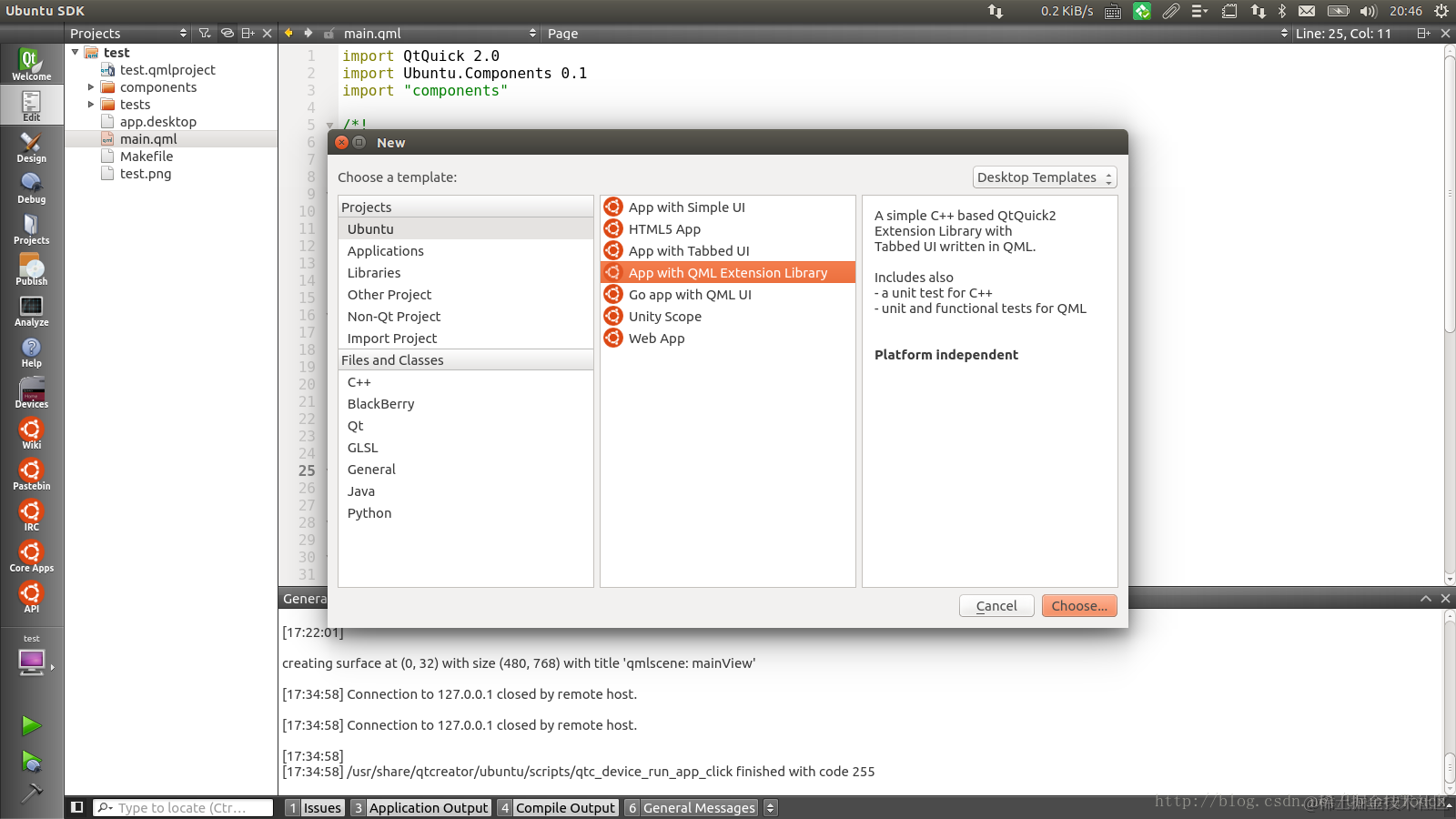Split the Projects side panel
Screen dimensions: 1456x819
pos(248,34)
